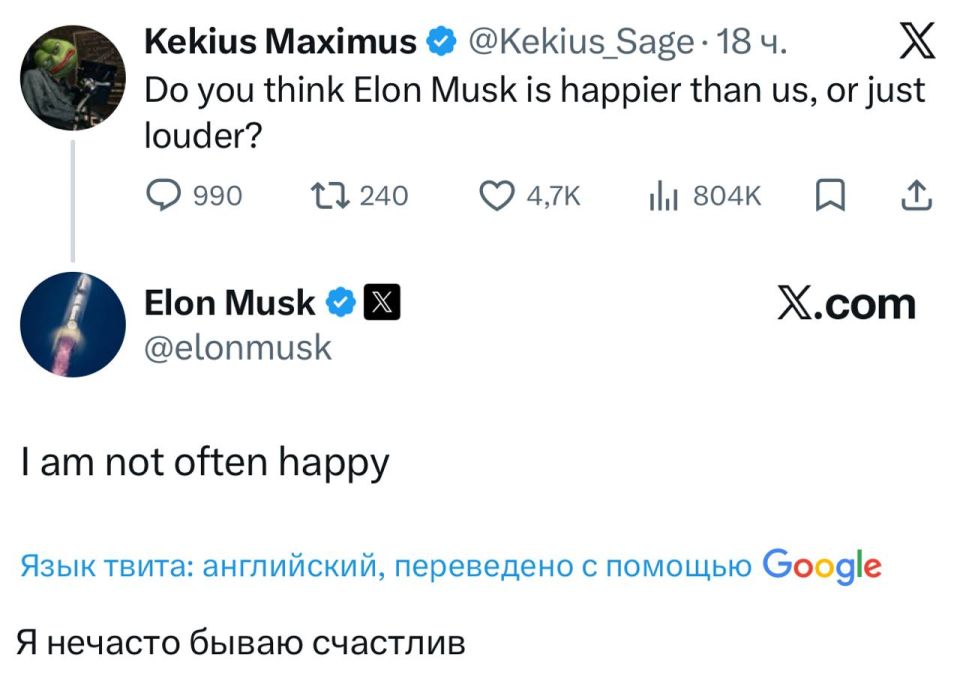This screenshot has height=687, width=960.
Task: Bookmark the Kekius Maximus tweet
Action: (829, 196)
